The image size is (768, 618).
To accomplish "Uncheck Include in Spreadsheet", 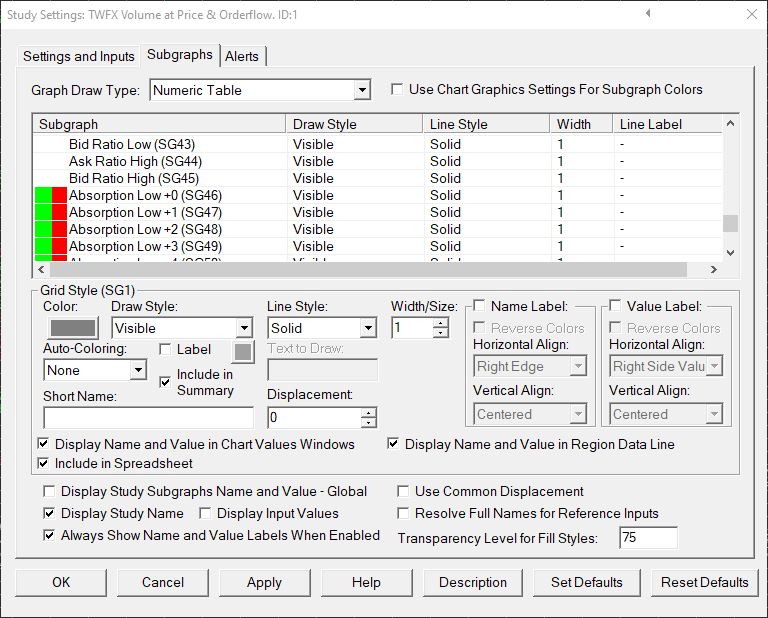I will click(x=44, y=464).
